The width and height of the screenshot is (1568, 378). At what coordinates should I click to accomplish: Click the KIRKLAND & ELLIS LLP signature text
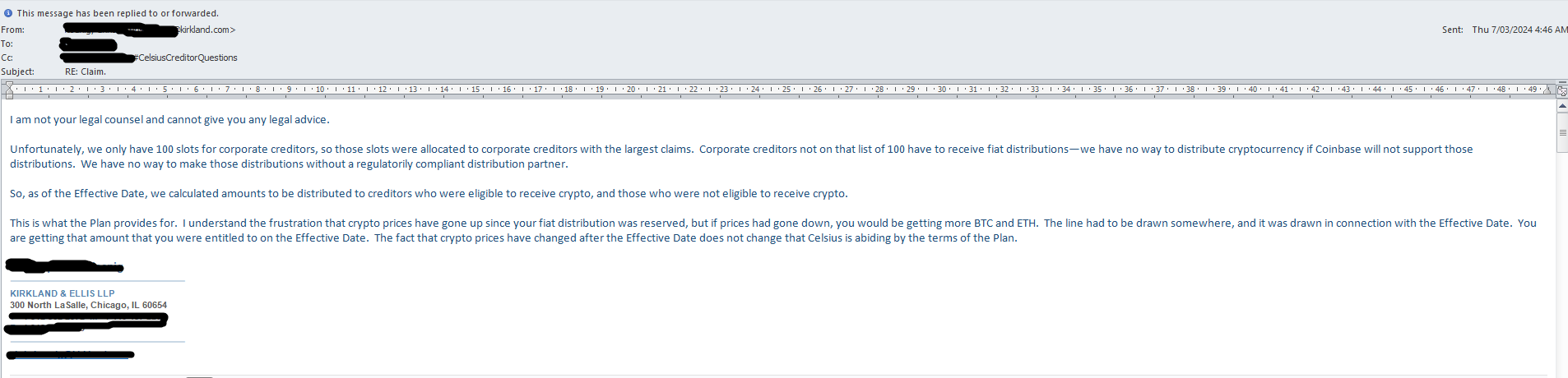coord(63,293)
